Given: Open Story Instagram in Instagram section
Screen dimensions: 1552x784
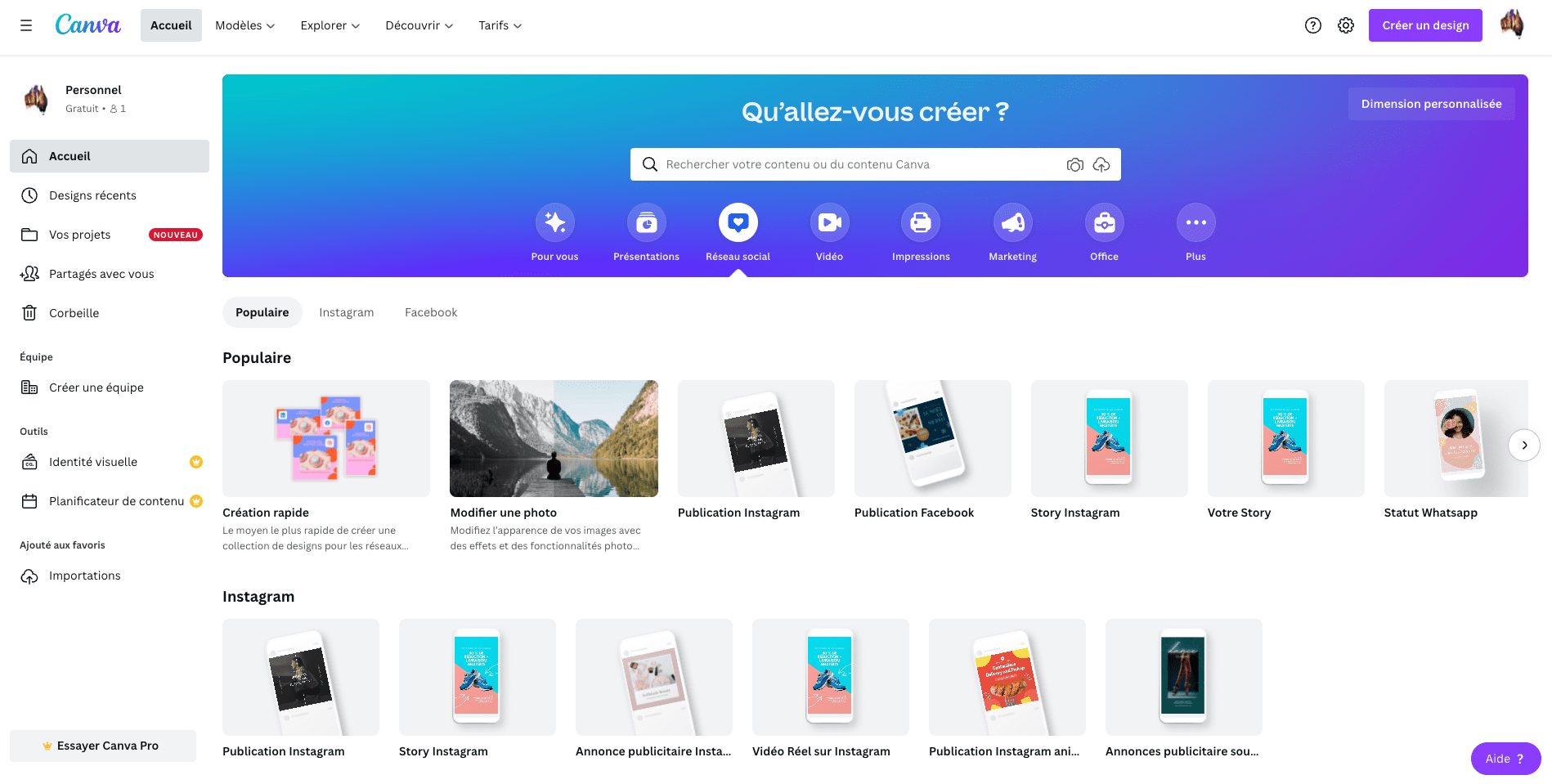Looking at the screenshot, I should coord(477,677).
